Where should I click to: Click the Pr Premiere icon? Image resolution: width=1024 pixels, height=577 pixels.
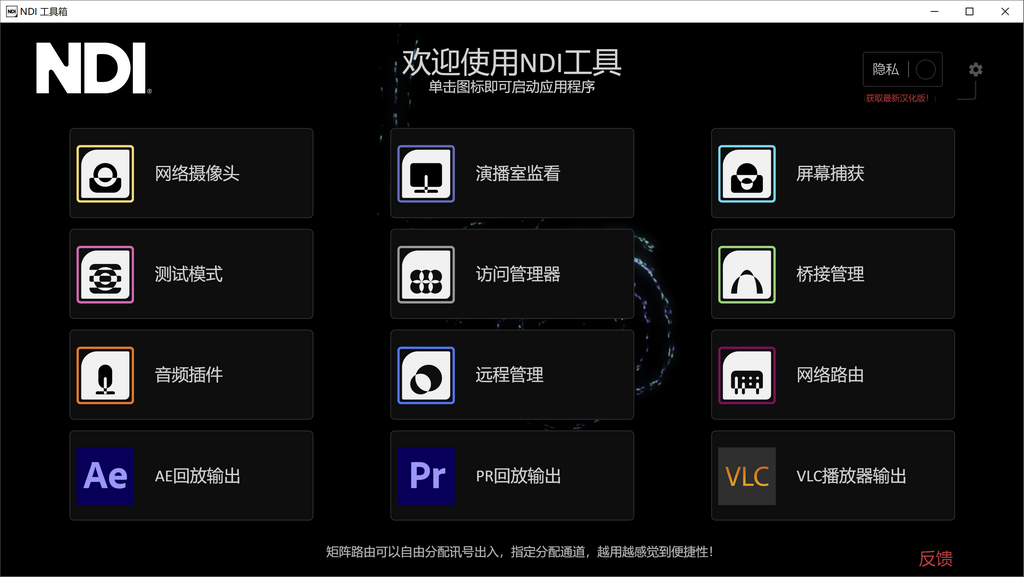tap(426, 476)
